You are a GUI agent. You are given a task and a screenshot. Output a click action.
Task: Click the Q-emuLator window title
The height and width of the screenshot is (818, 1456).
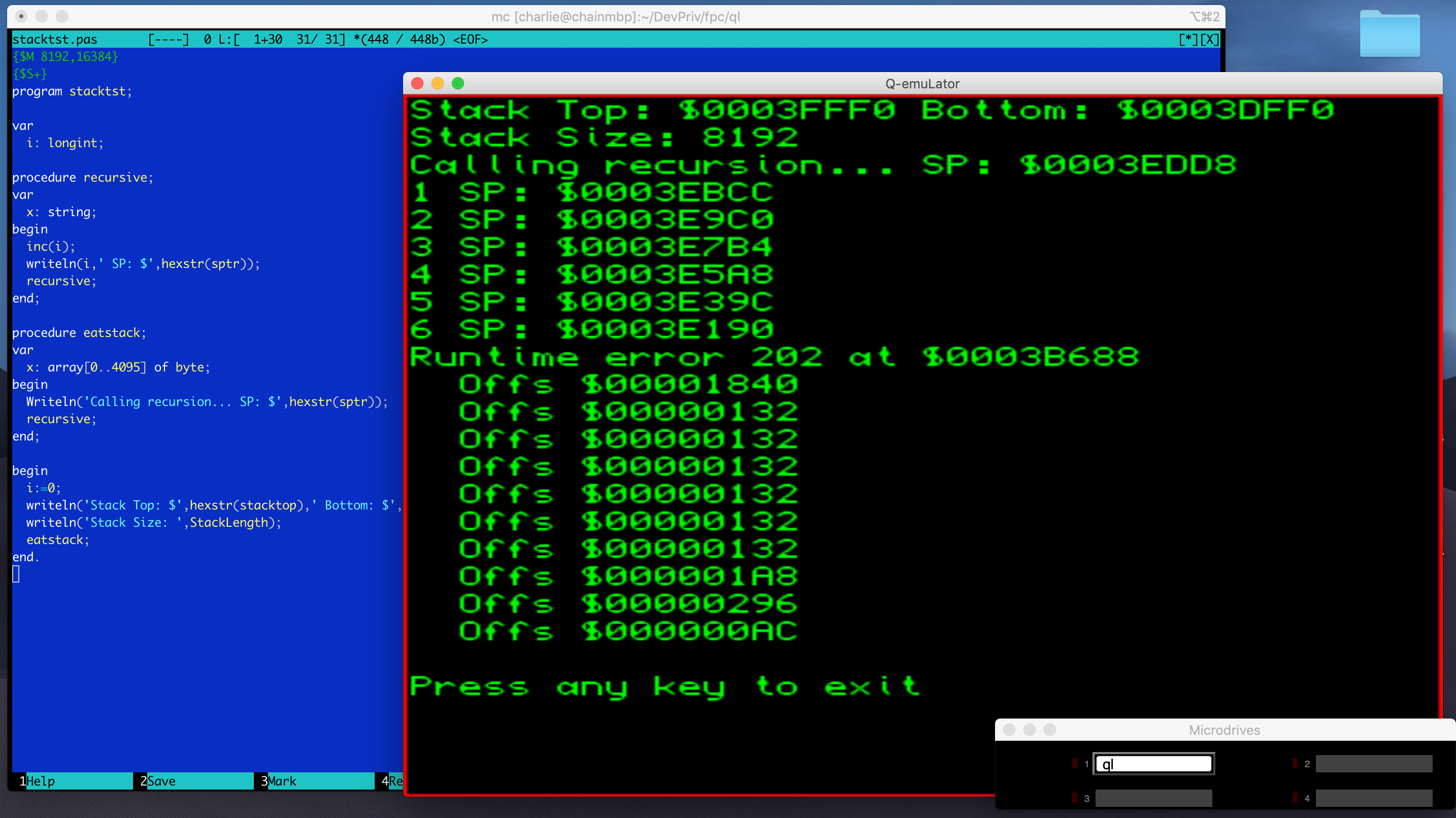click(x=922, y=84)
